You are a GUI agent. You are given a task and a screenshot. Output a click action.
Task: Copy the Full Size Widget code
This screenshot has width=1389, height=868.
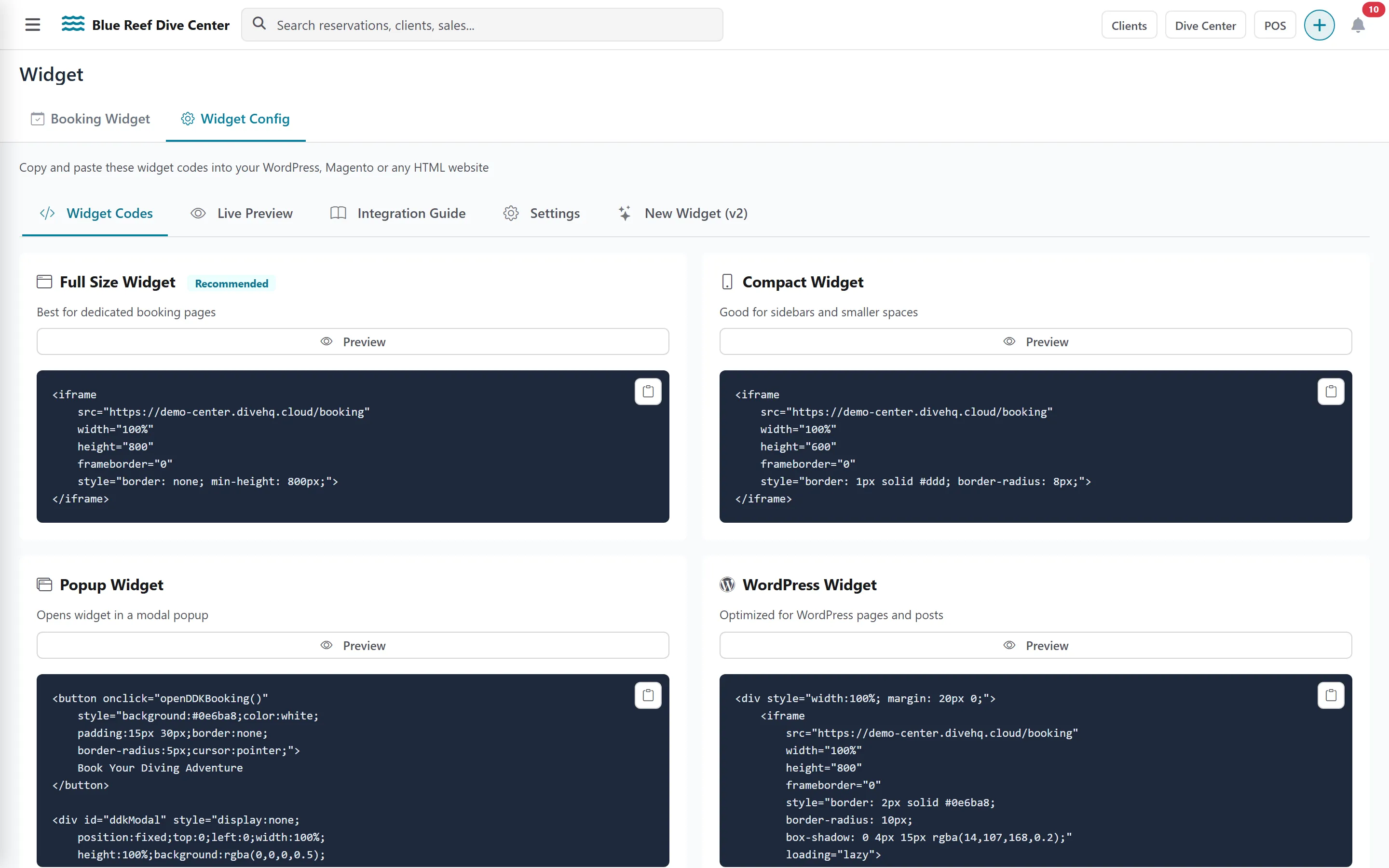[648, 392]
